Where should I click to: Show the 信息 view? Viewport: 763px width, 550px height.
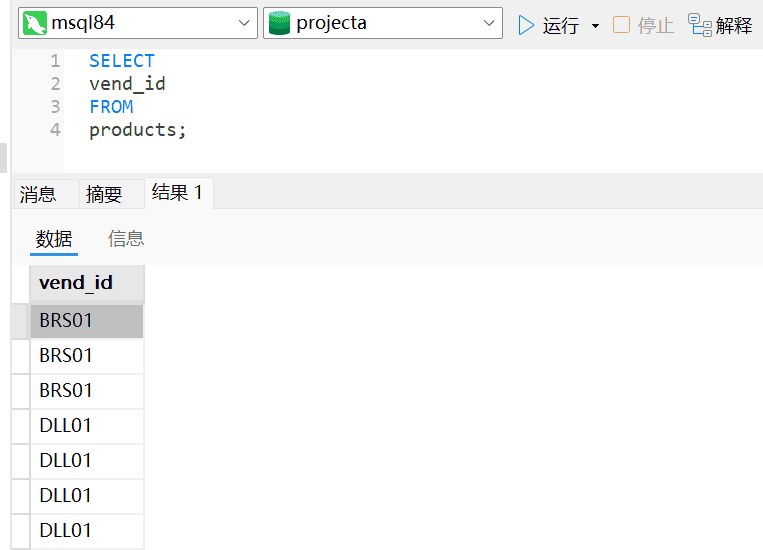[x=126, y=239]
